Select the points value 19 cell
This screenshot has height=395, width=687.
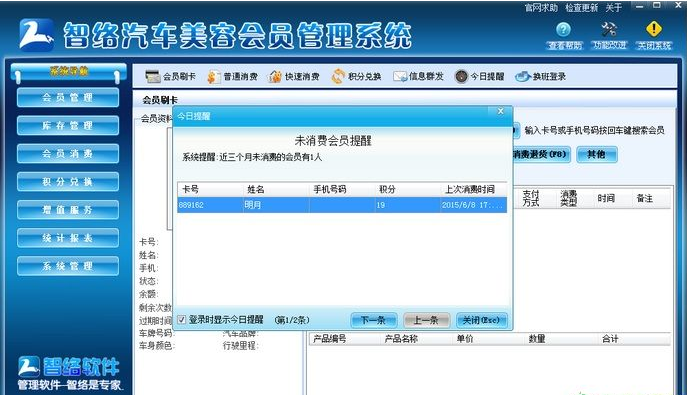tap(407, 205)
